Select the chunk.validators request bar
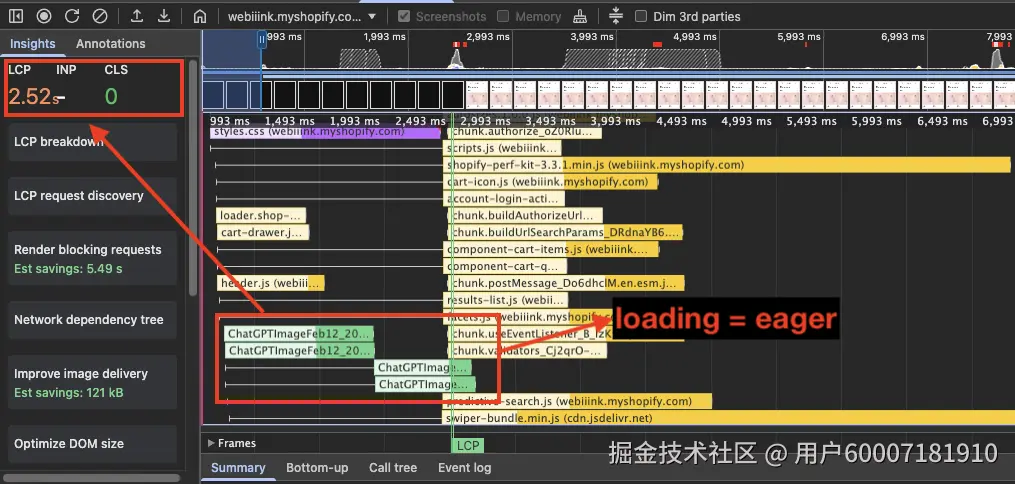The width and height of the screenshot is (1015, 484). pyautogui.click(x=528, y=351)
